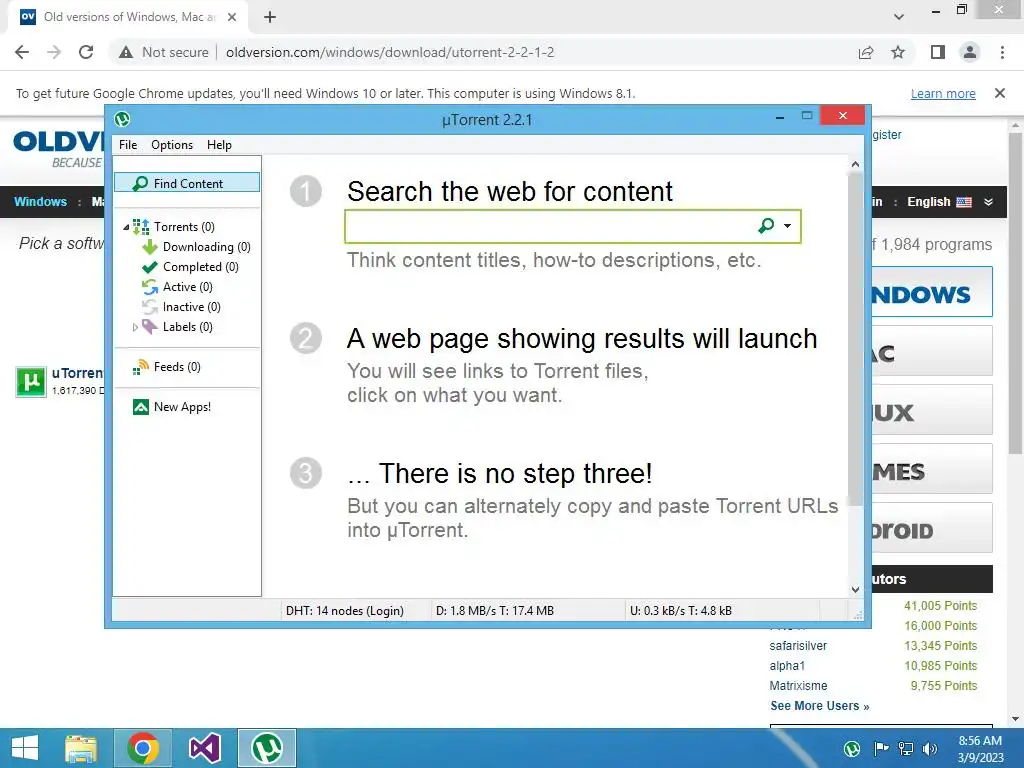The image size is (1024, 768).
Task: Click the µTorrent content scrollbar down arrow
Action: (x=856, y=590)
